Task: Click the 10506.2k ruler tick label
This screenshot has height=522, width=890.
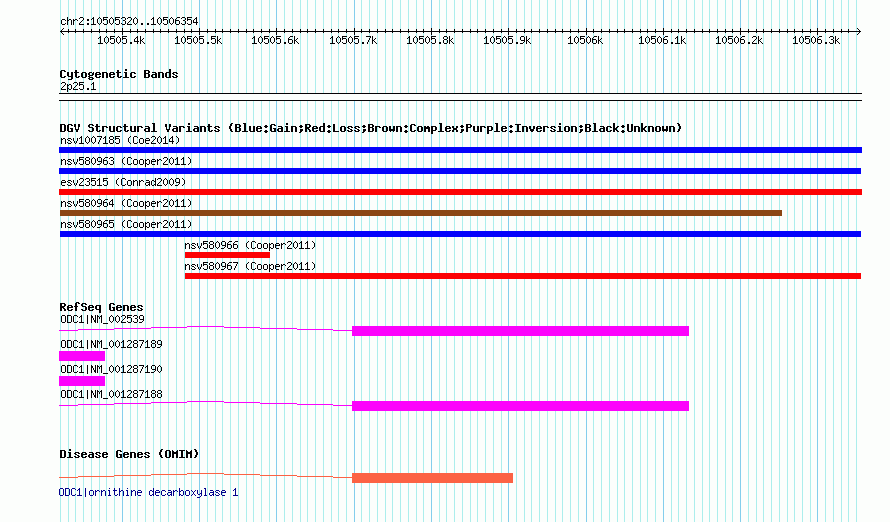Action: click(x=739, y=40)
